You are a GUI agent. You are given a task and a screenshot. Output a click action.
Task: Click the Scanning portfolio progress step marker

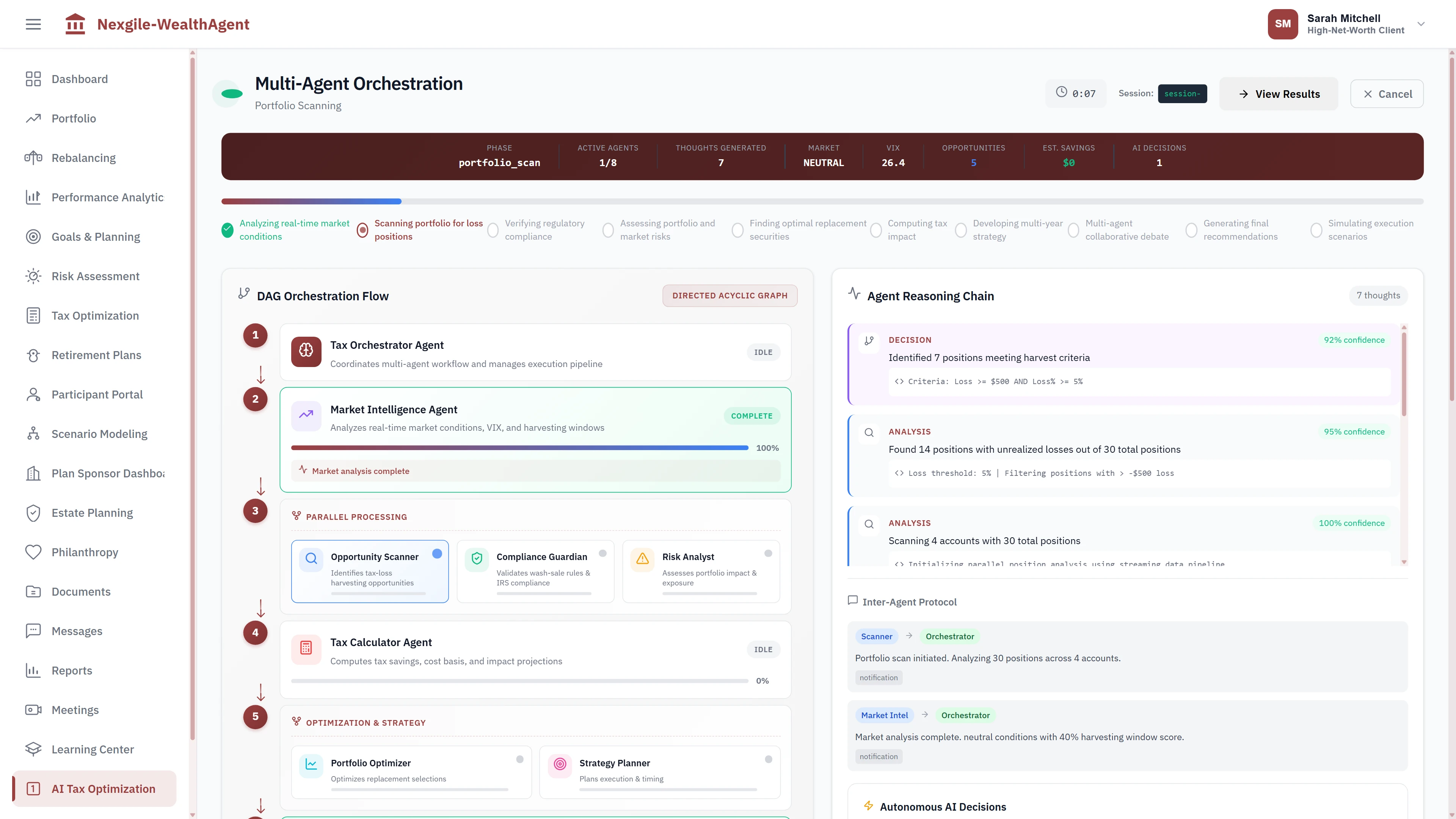click(x=362, y=230)
